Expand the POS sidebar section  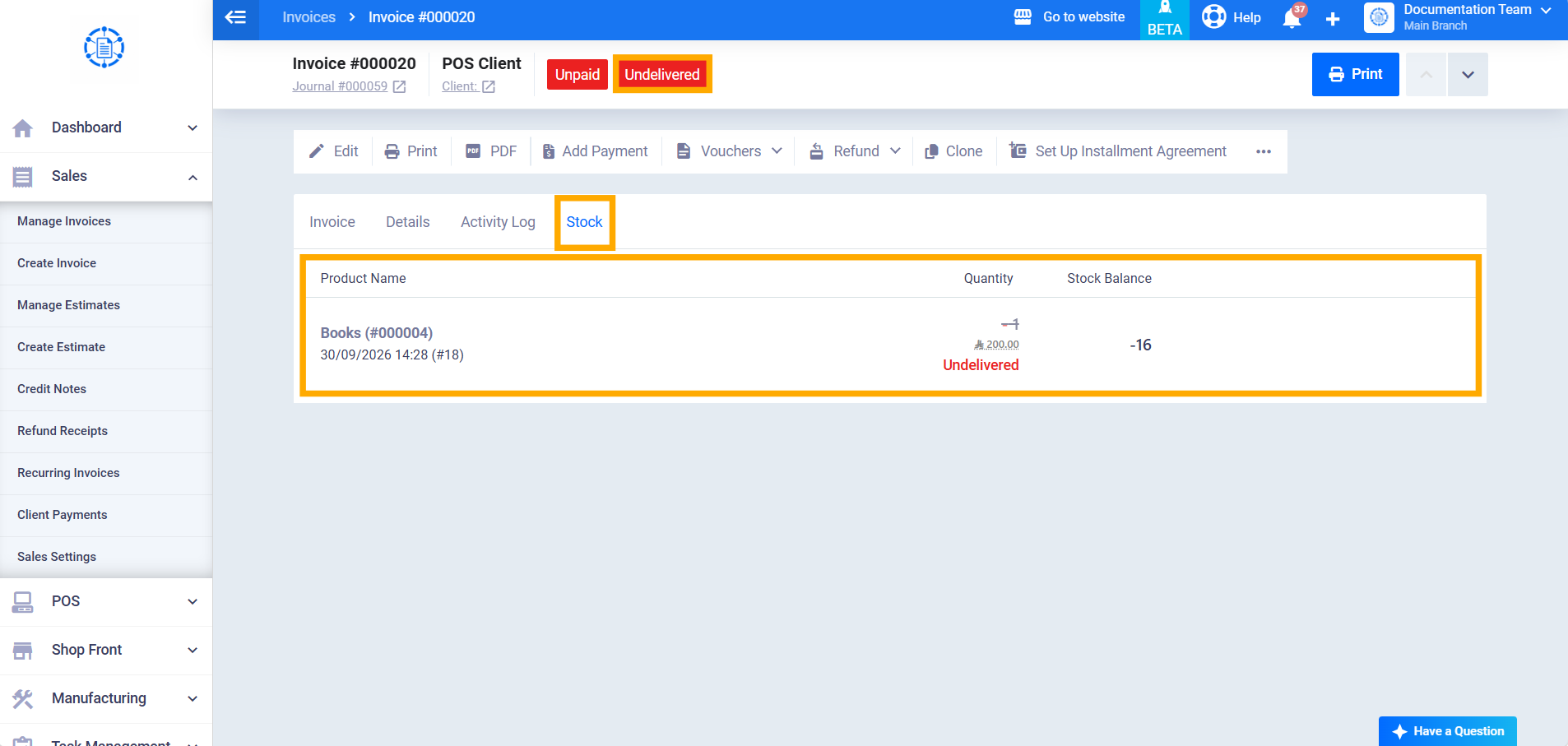106,601
